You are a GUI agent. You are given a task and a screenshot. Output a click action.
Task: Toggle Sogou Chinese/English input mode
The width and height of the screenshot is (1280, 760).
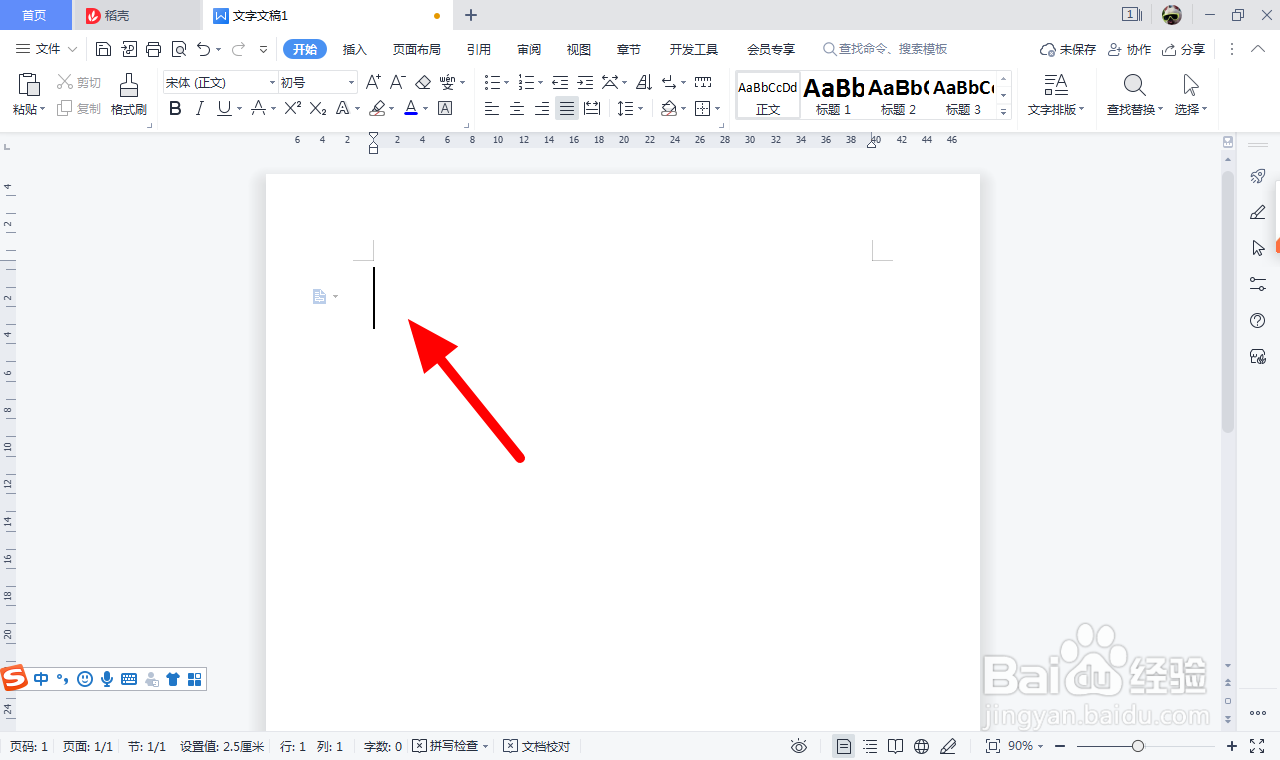[41, 679]
